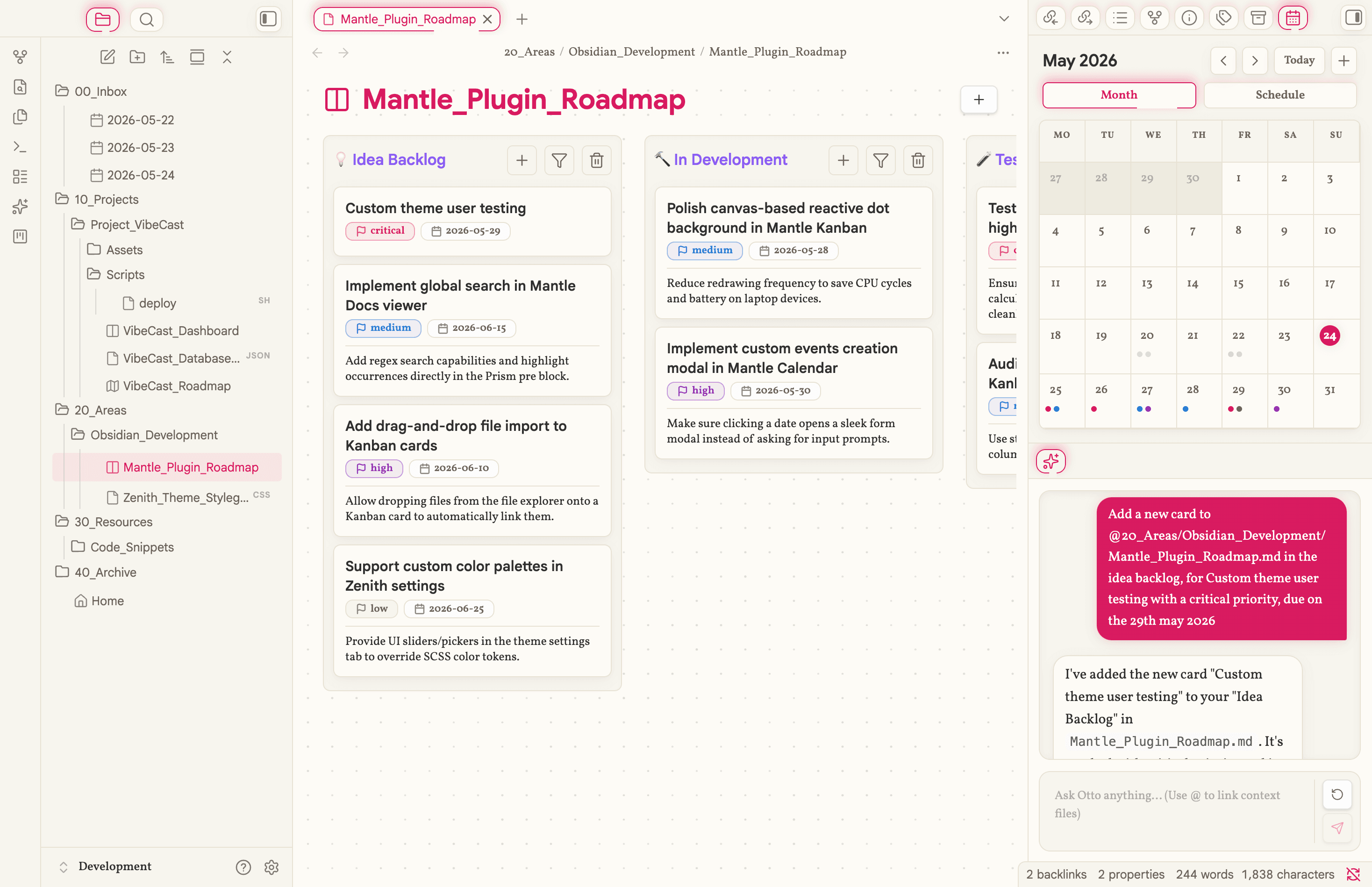Add a new calendar event
This screenshot has height=887, width=1372.
(x=1343, y=60)
